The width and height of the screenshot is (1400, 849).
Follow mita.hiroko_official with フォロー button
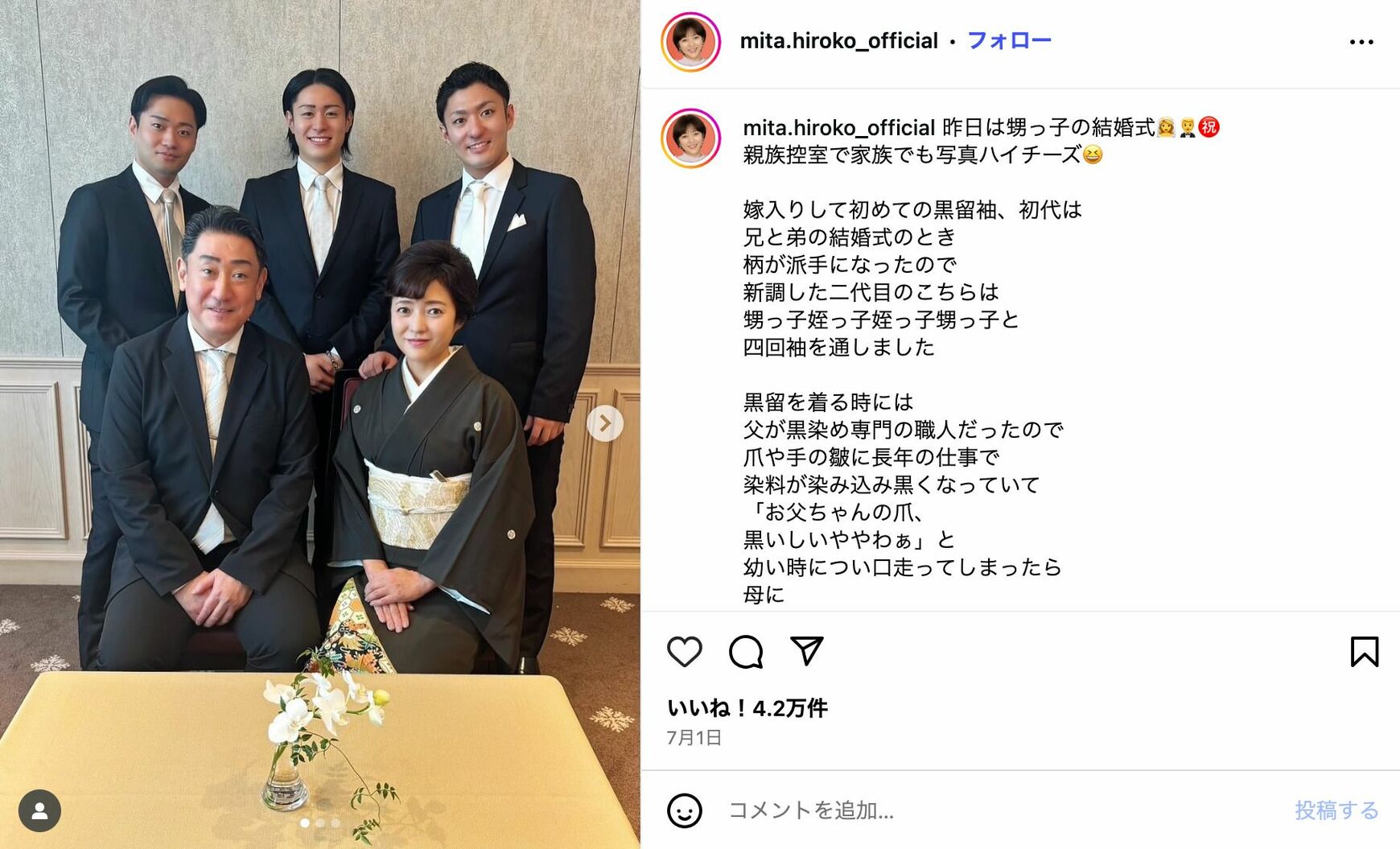click(1009, 40)
